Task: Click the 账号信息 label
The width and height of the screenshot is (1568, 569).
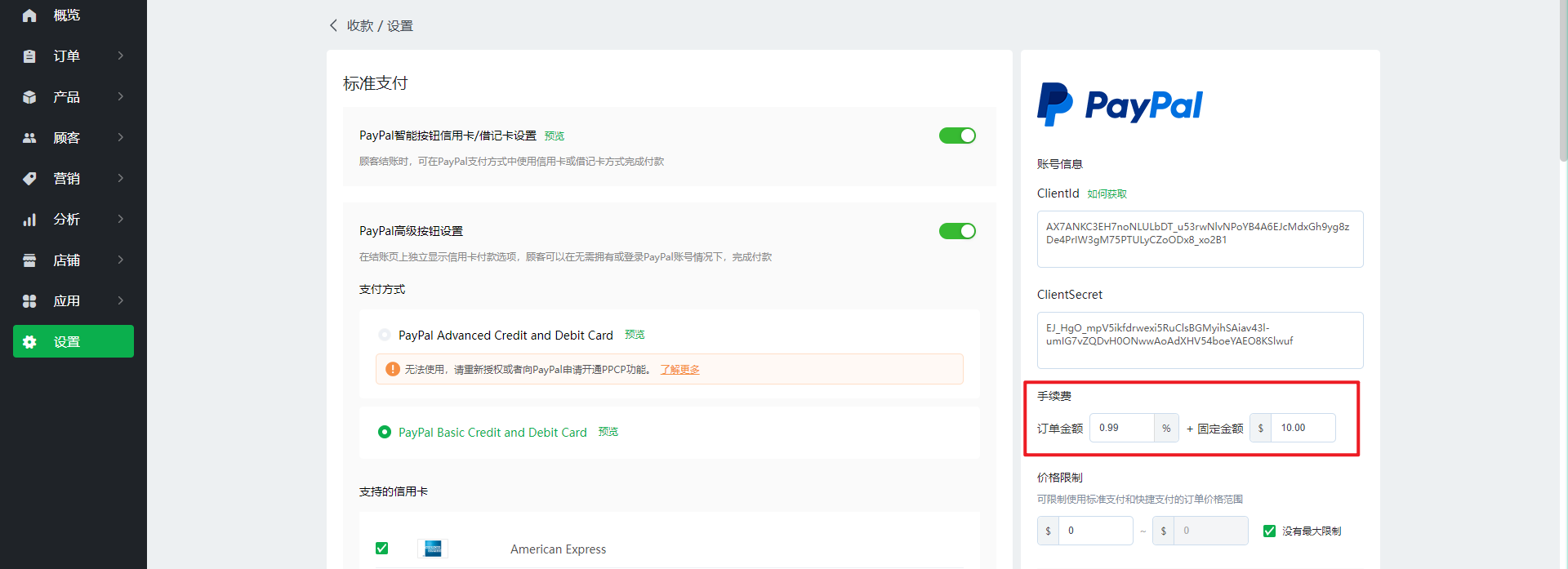Action: click(1060, 164)
